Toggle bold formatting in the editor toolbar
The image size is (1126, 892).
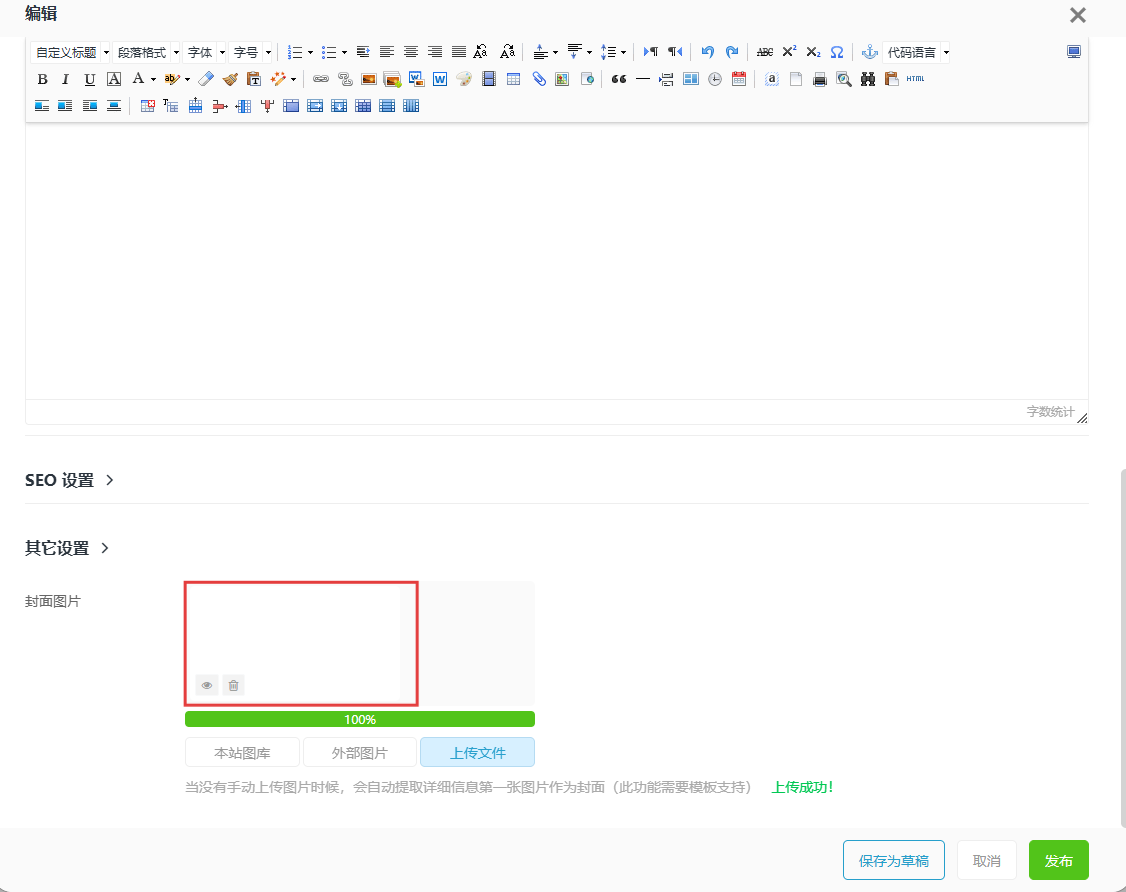point(42,79)
